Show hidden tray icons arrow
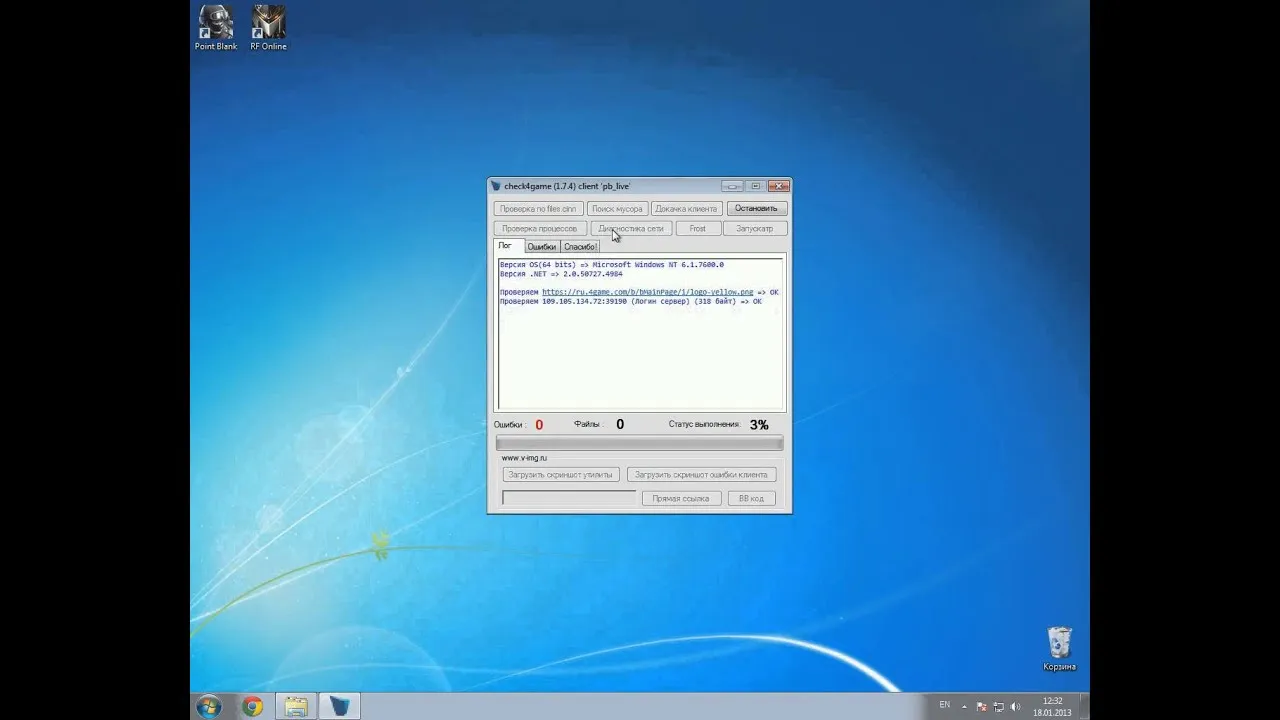The height and width of the screenshot is (720, 1280). [964, 707]
